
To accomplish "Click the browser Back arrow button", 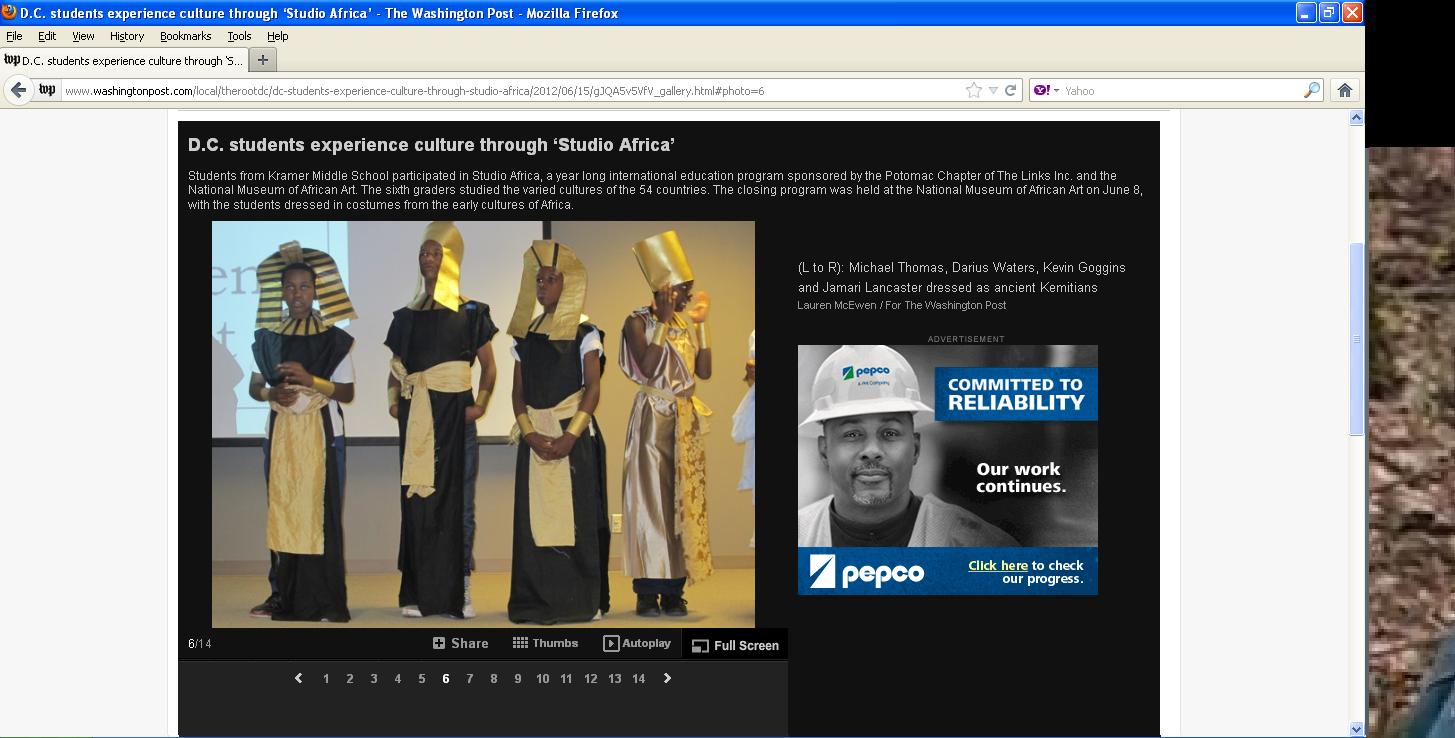I will click(18, 90).
